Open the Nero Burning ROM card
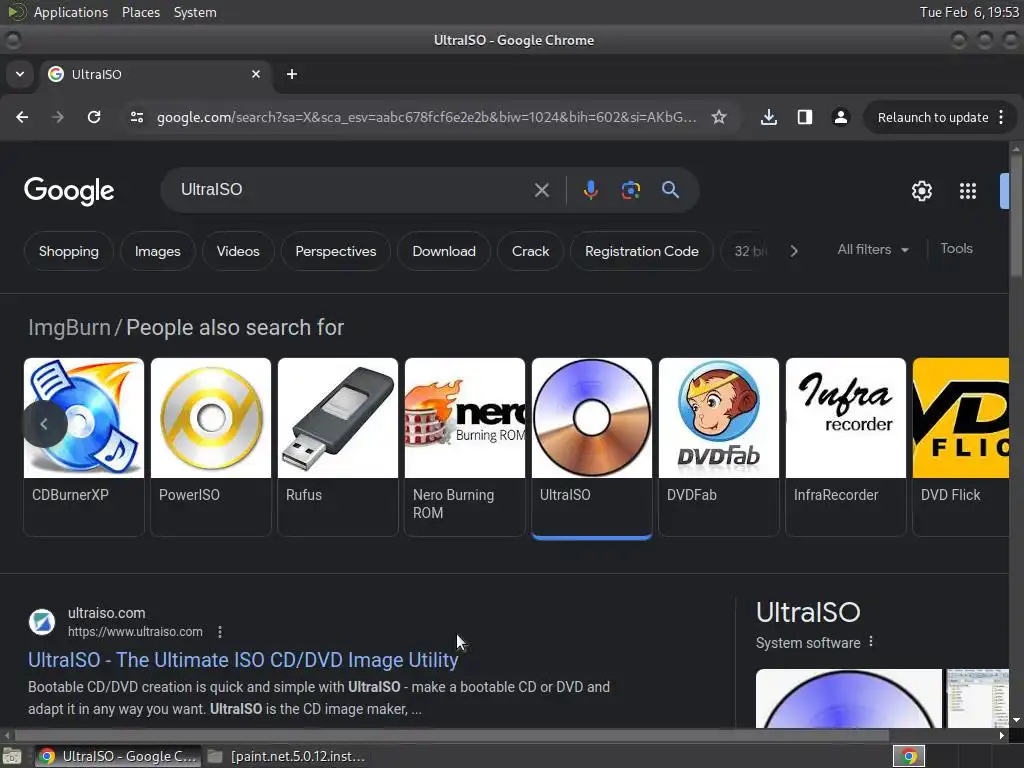Image resolution: width=1024 pixels, height=768 pixels. 464,447
